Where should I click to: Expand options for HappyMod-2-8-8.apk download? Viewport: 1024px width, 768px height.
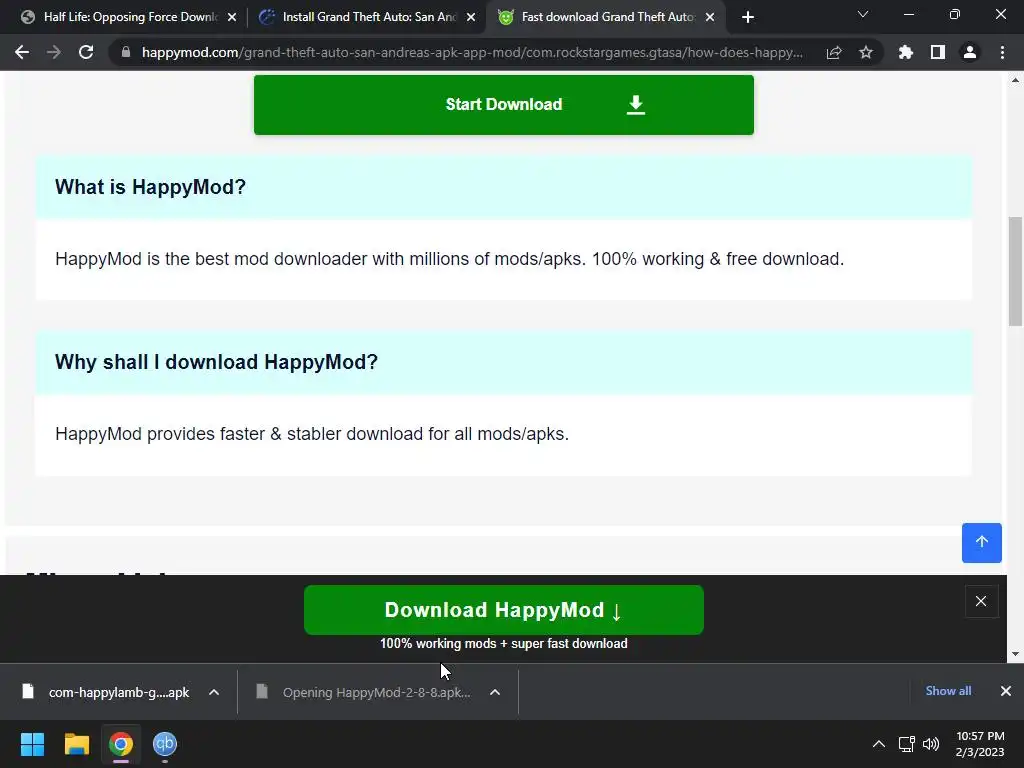(495, 692)
